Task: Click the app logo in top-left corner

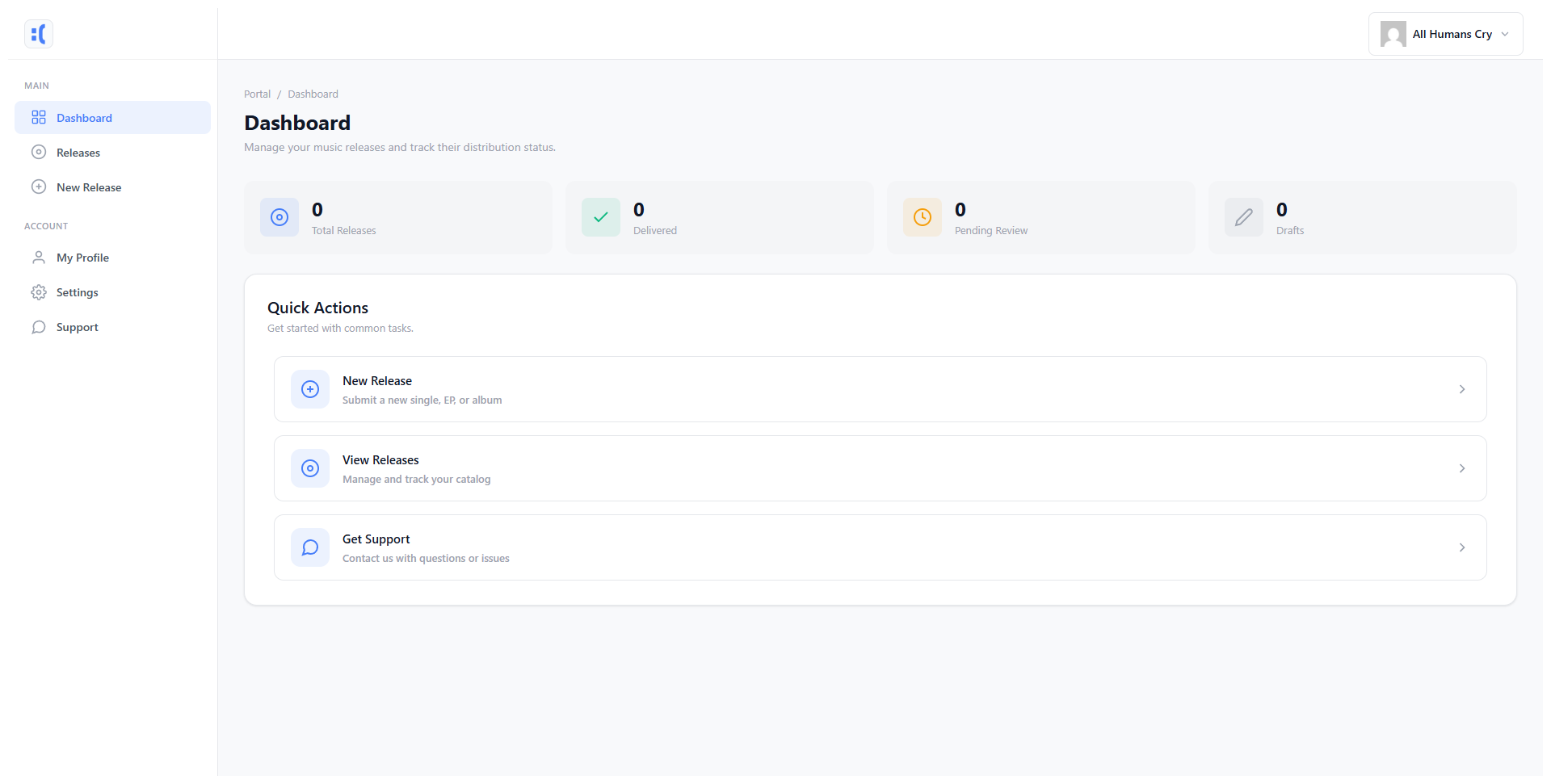Action: click(38, 34)
